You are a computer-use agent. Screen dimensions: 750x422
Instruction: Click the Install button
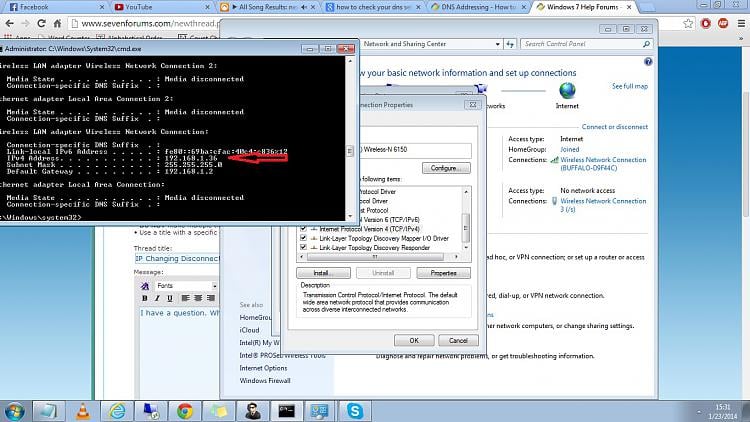pos(323,273)
